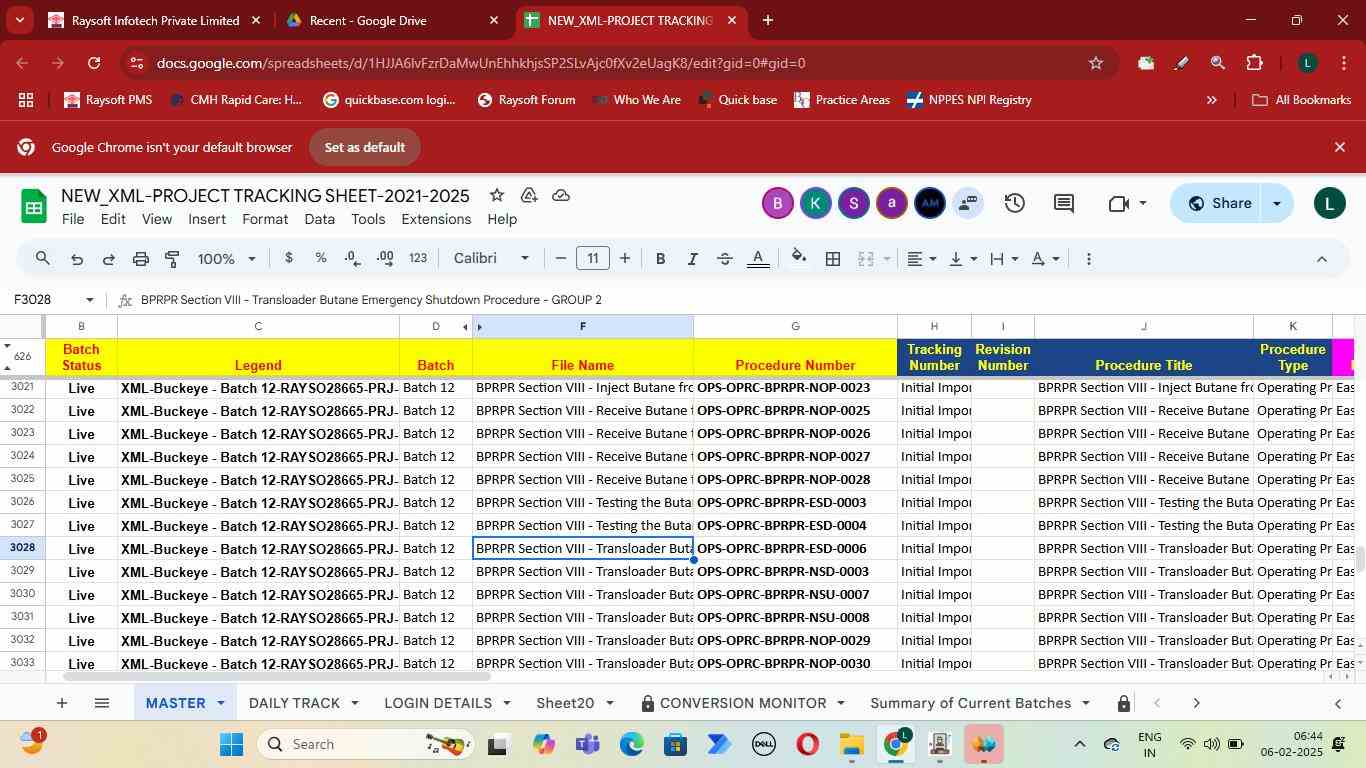Click the Undo icon in toolbar
The image size is (1366, 768).
76,259
